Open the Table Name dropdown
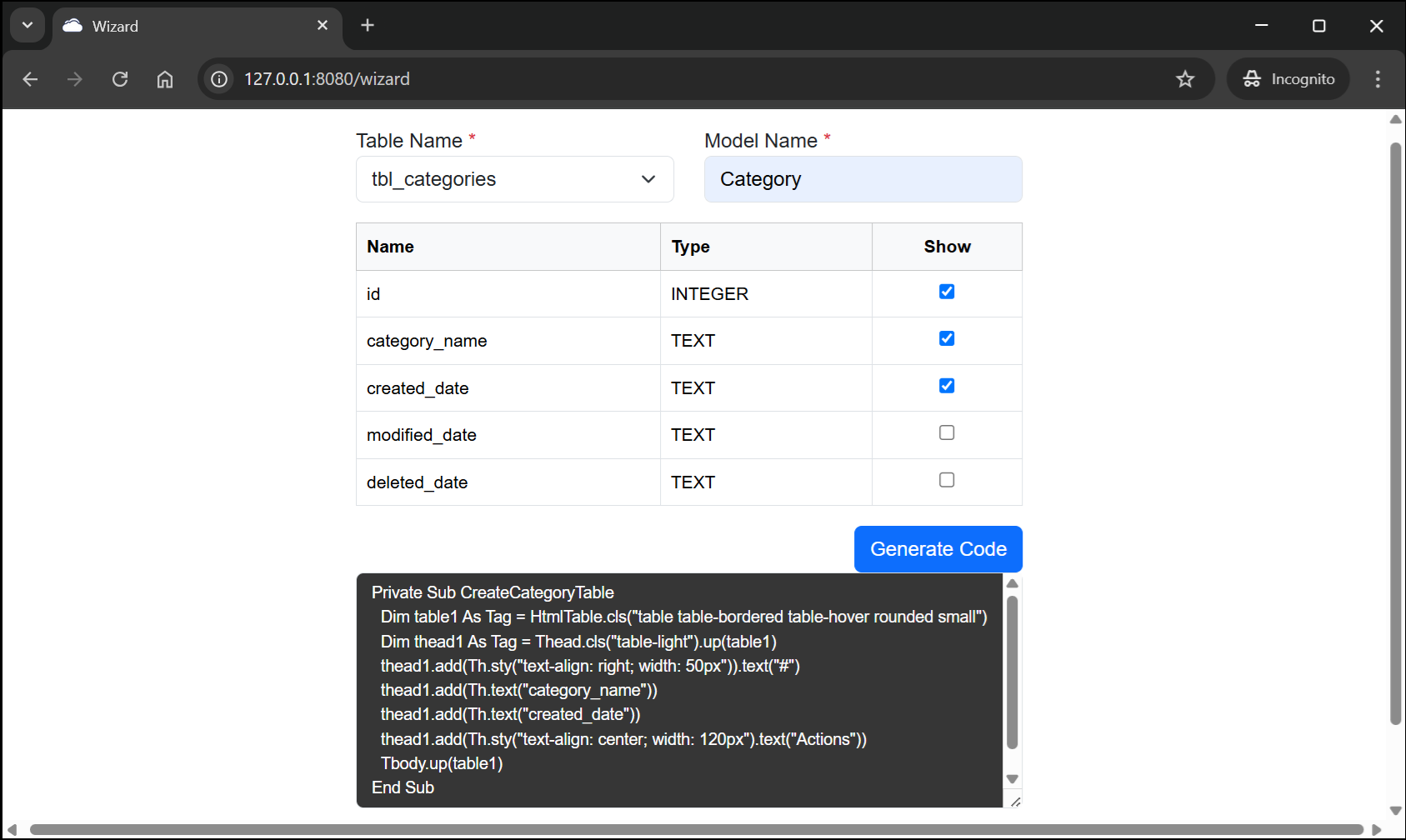The height and width of the screenshot is (840, 1406). [x=514, y=179]
